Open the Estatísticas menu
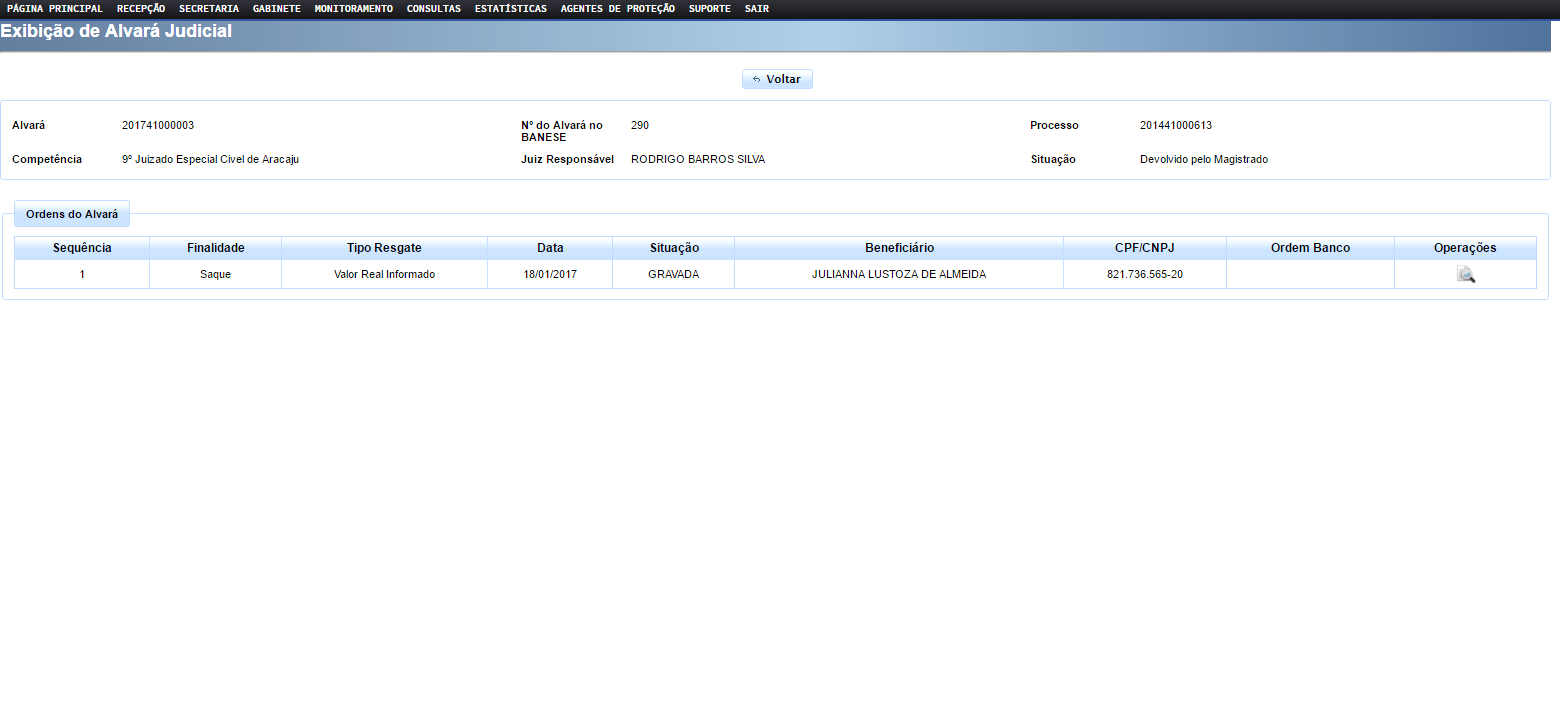This screenshot has height=707, width=1560. 511,9
